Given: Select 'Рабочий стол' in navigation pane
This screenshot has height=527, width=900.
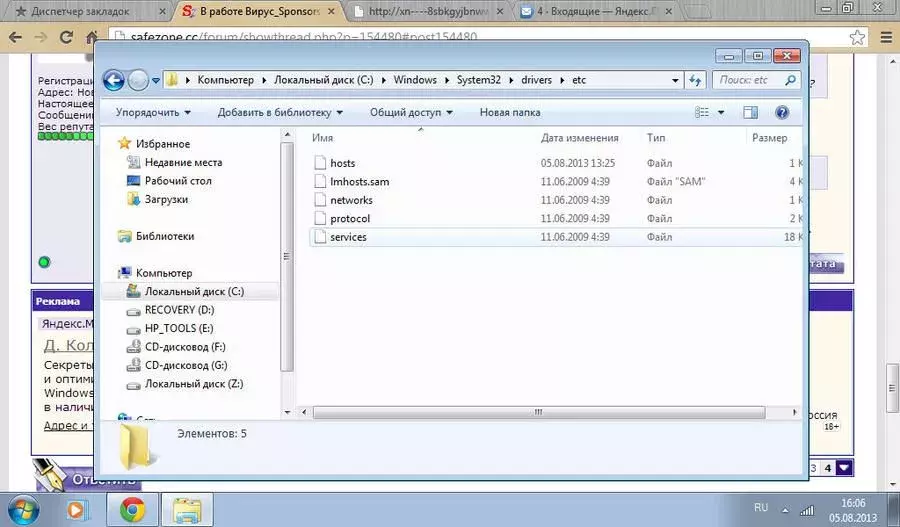Looking at the screenshot, I should 178,181.
